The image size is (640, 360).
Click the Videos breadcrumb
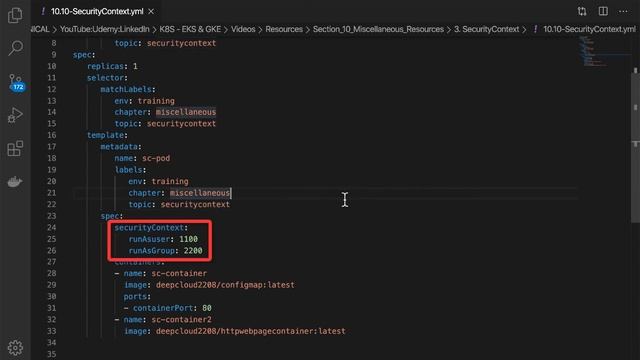[243, 29]
